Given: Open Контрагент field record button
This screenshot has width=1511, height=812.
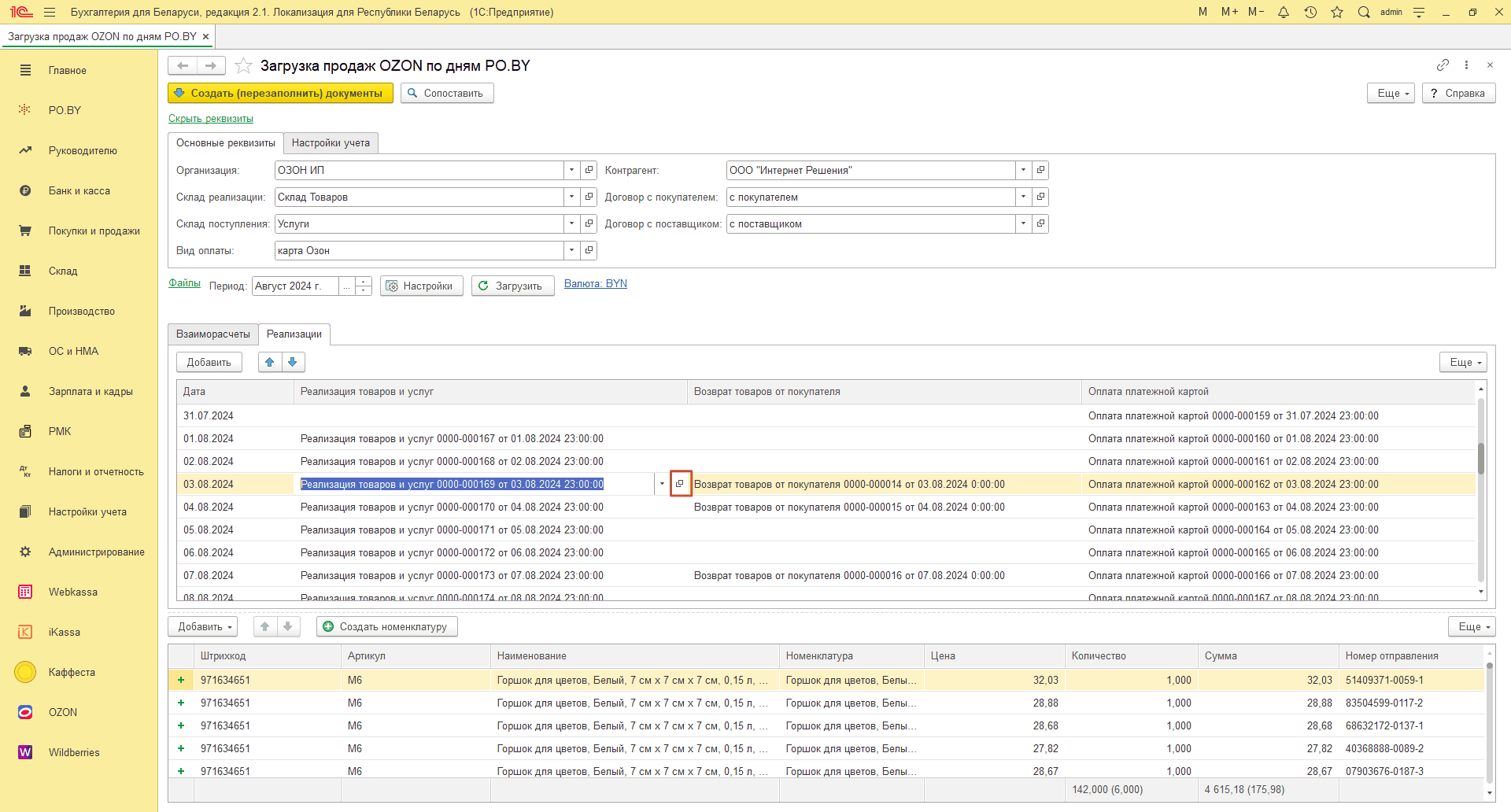Looking at the screenshot, I should pos(1040,170).
